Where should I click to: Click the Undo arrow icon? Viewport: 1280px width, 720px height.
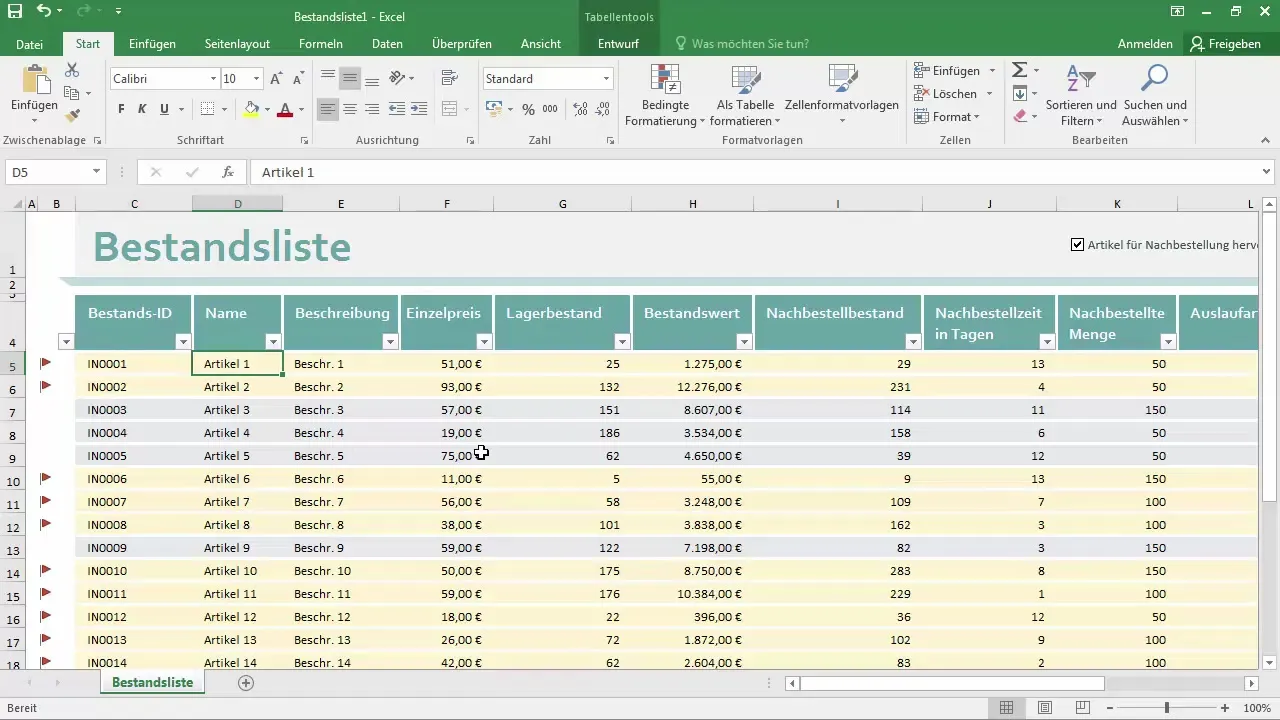[44, 12]
